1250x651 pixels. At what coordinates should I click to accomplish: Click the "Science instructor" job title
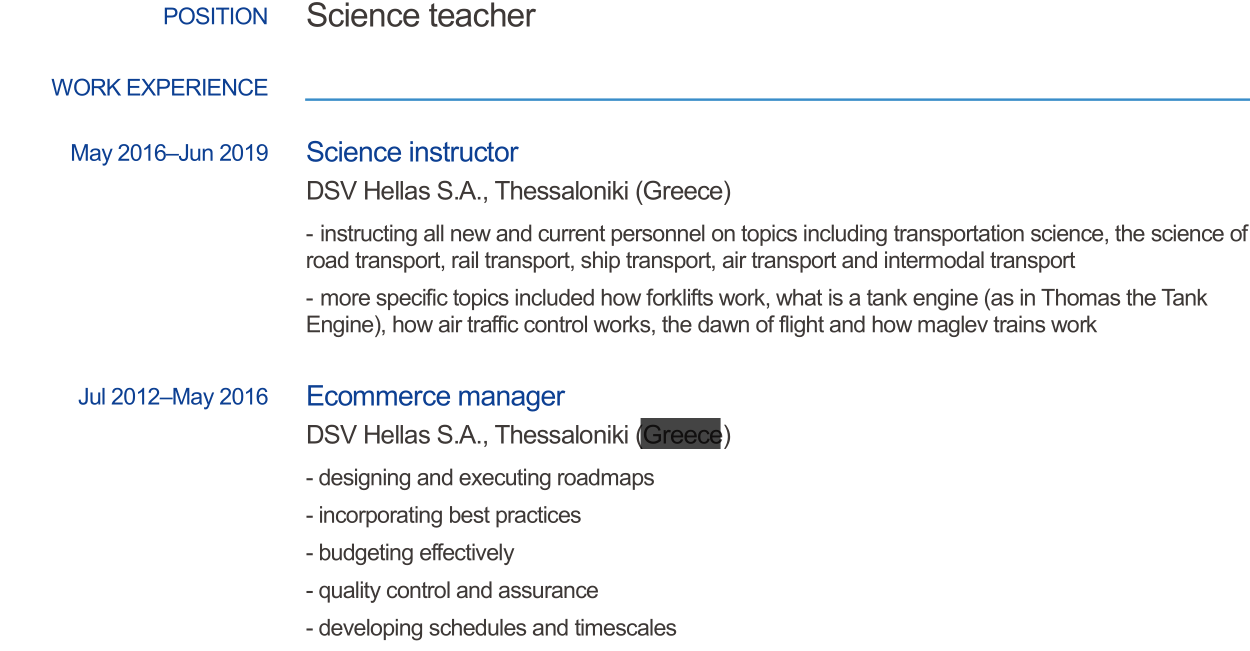tap(412, 152)
